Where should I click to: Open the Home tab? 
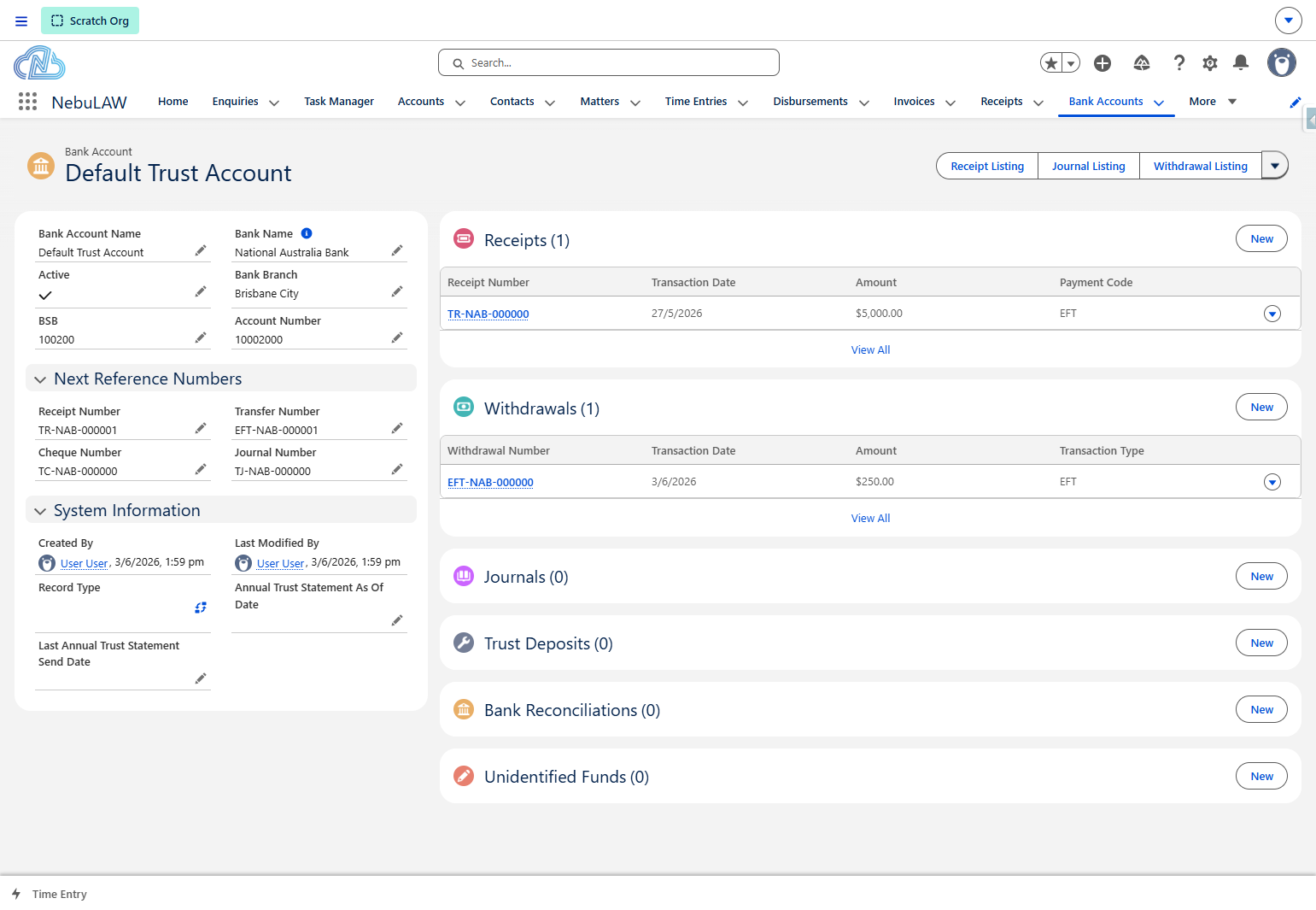173,101
